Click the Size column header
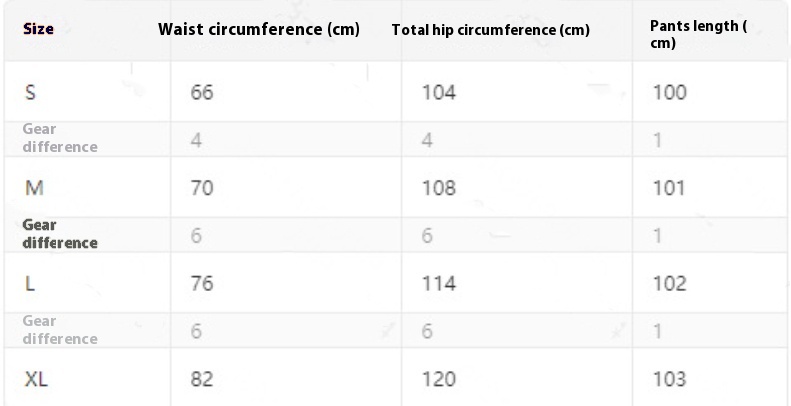The height and width of the screenshot is (406, 791). pos(38,29)
